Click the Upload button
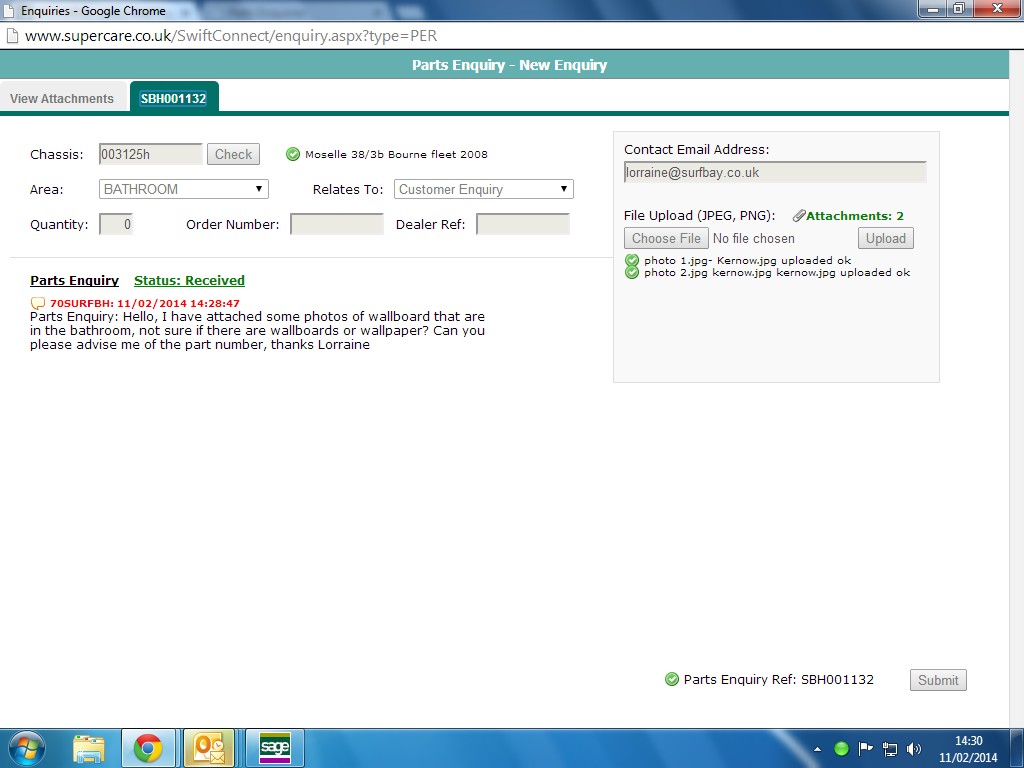The width and height of the screenshot is (1024, 768). [x=886, y=238]
